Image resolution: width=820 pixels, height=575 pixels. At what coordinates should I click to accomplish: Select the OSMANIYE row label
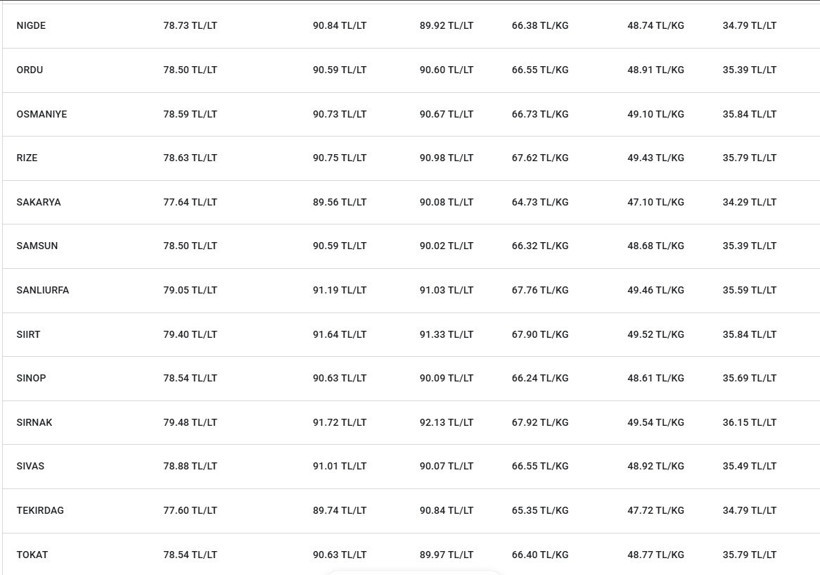click(42, 114)
